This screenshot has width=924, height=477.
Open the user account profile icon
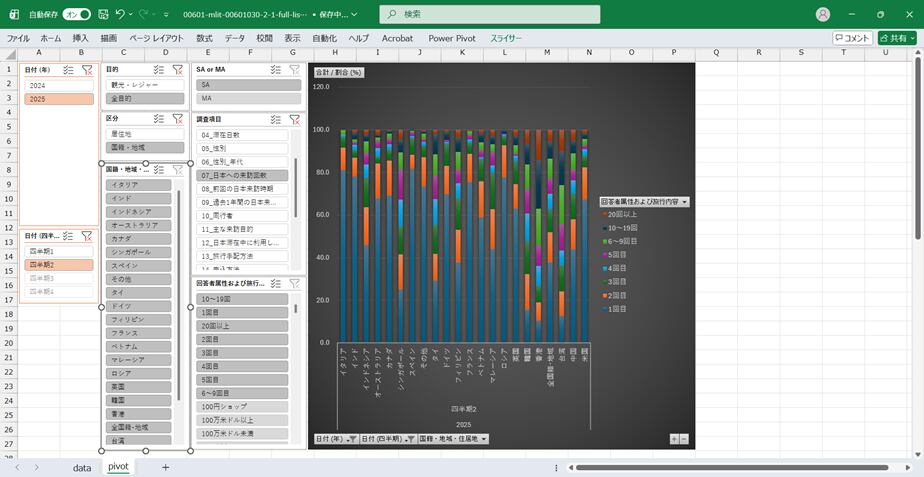tap(823, 14)
